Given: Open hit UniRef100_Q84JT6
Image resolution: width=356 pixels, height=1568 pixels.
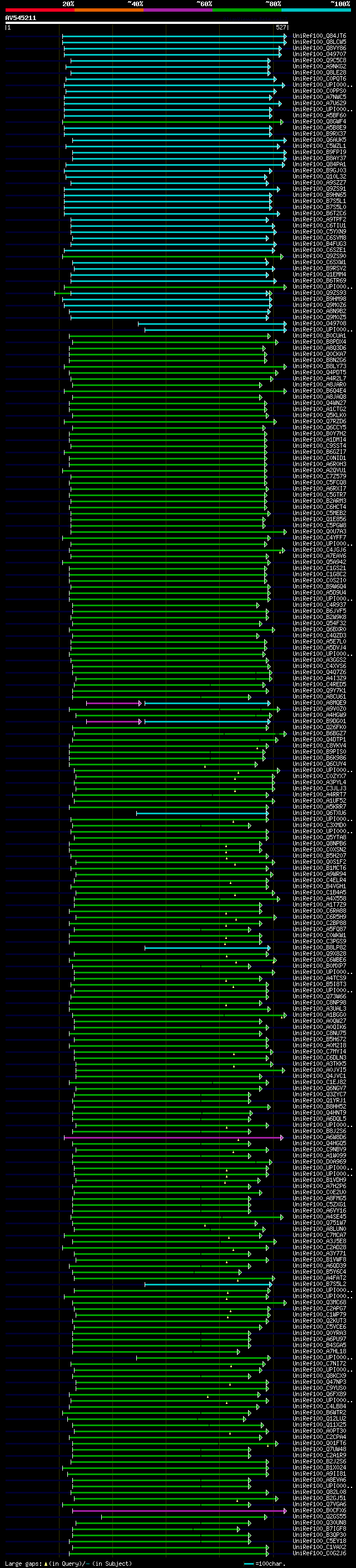Looking at the screenshot, I should (x=319, y=36).
